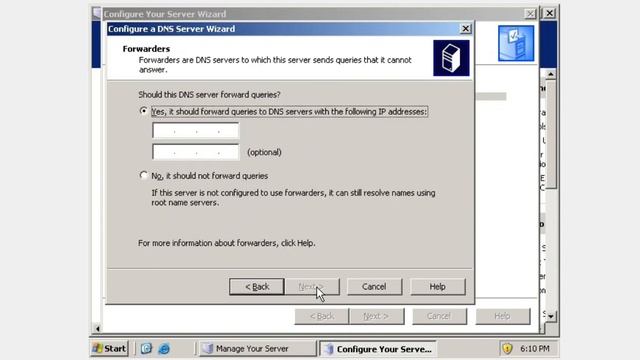Switch to Manage Your Server taskbar button
Viewport: 640px width, 360px height.
tap(258, 349)
